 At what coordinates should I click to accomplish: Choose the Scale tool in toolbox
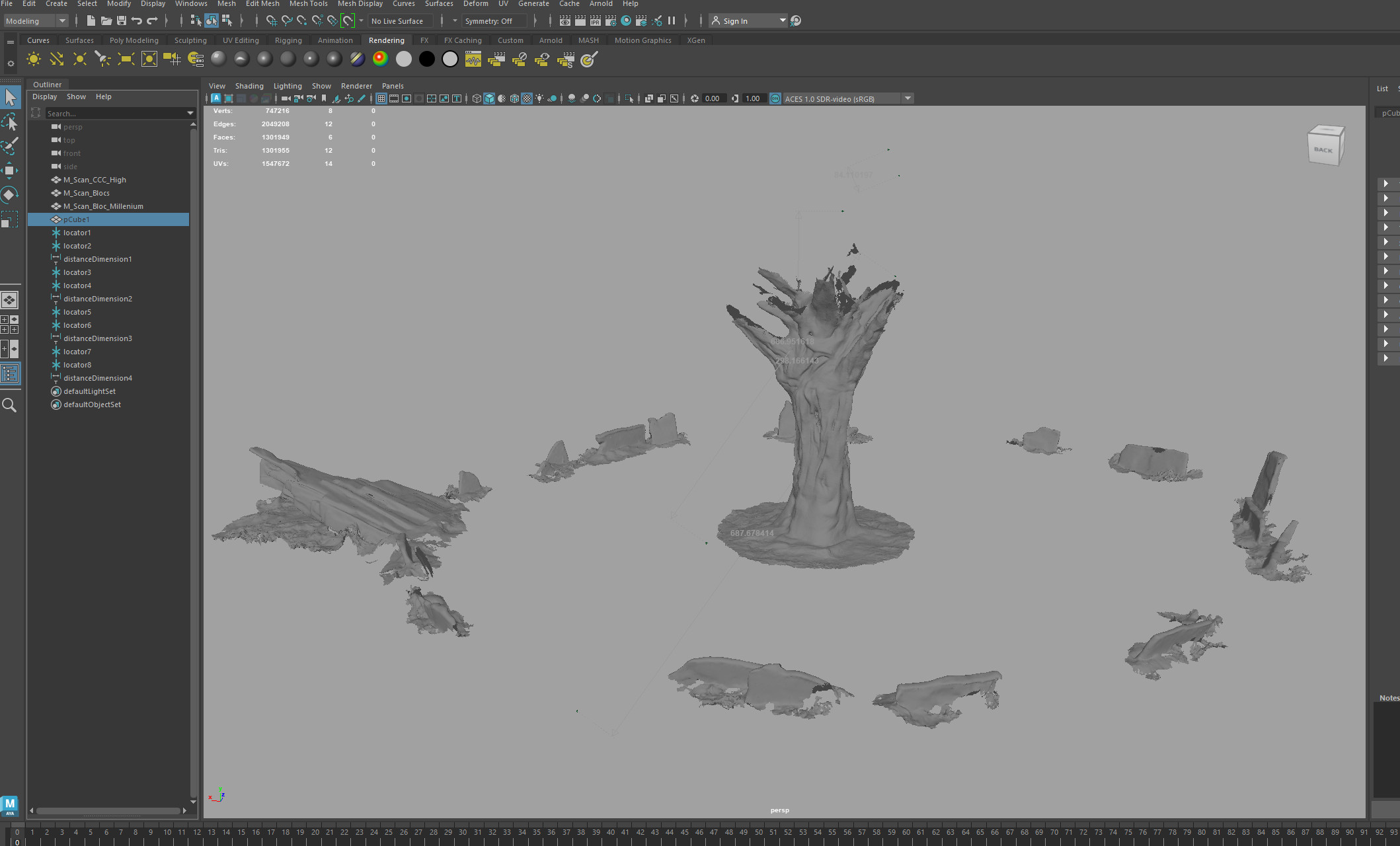pyautogui.click(x=10, y=219)
